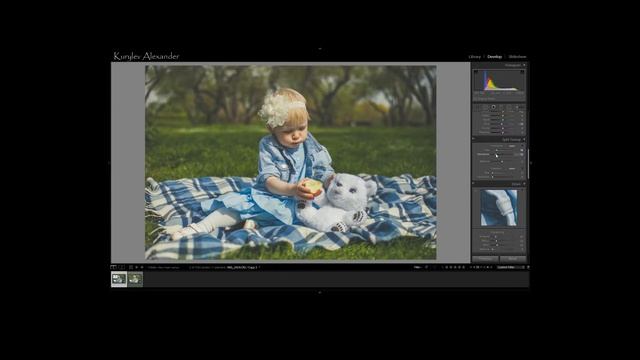640x360 pixels.
Task: Switch to the Library module
Action: [x=474, y=57]
